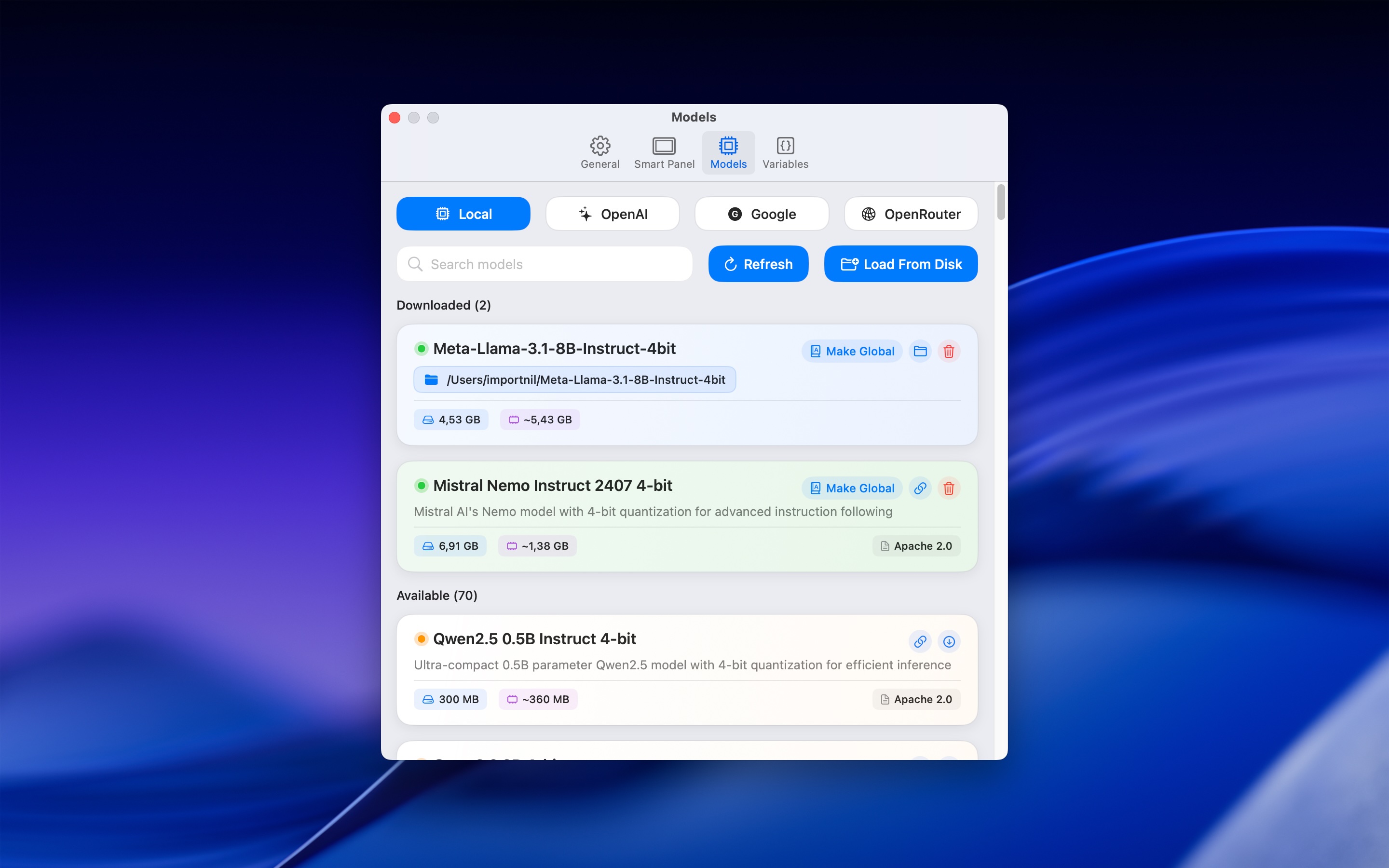Select the Mistral Nemo Instruct 2407 4-bit title
This screenshot has height=868, width=1389.
[552, 486]
